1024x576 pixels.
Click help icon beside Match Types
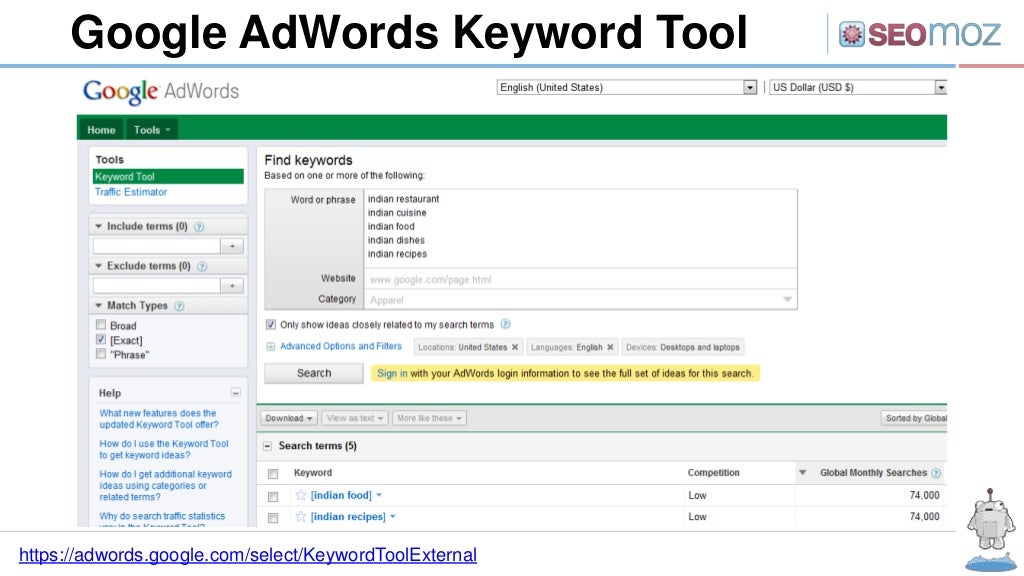[180, 306]
